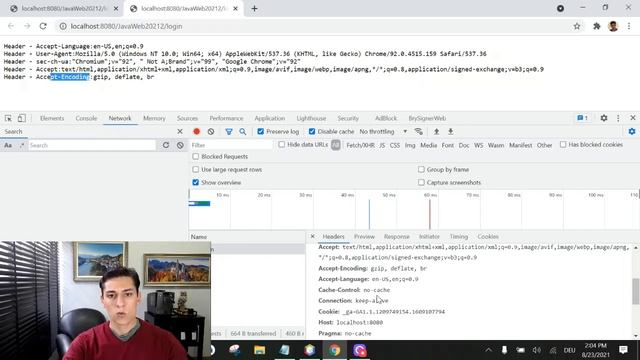Open network conditions wifi icon
The image size is (640, 360).
[x=418, y=131]
